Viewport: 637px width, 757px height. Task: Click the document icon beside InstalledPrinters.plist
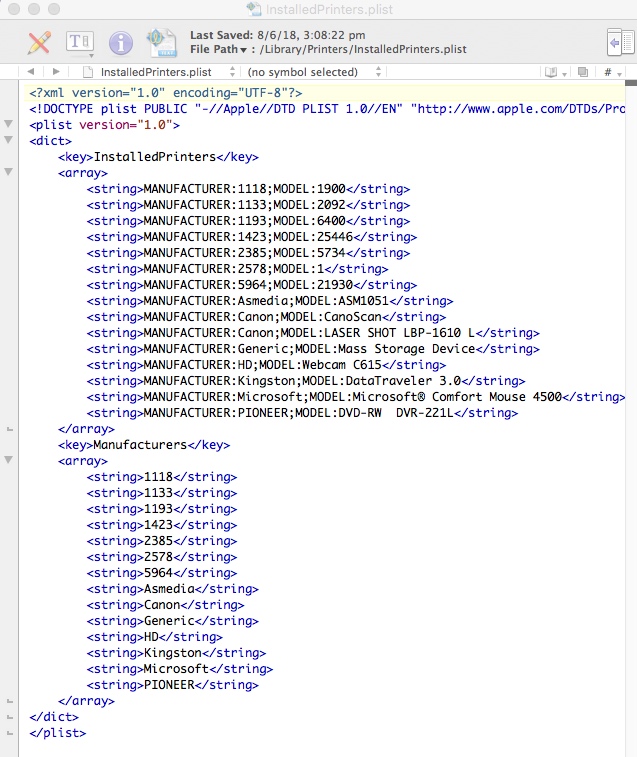[88, 72]
